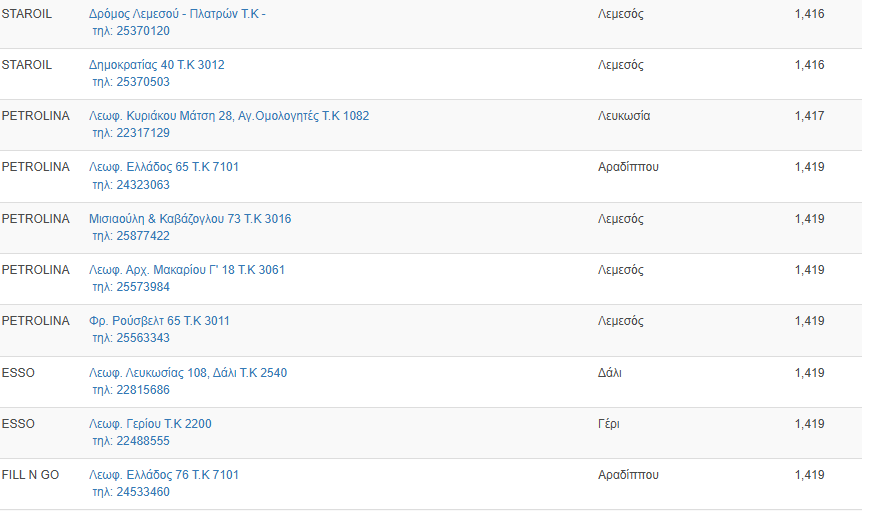The height and width of the screenshot is (511, 871).
Task: Click phone number 25370503
Action: [131, 82]
